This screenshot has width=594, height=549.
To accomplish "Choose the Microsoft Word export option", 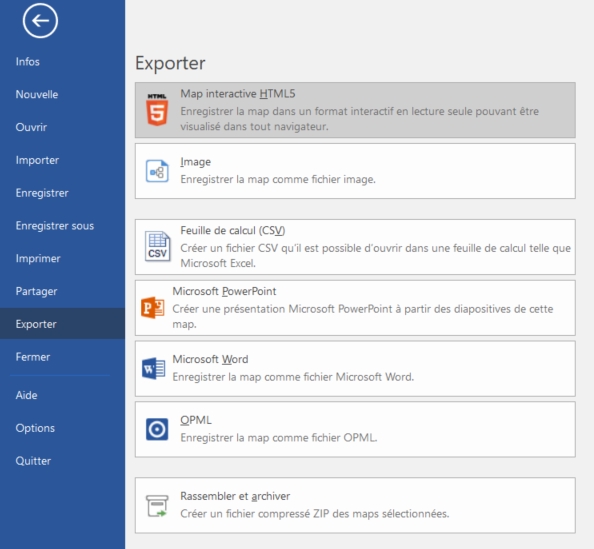I will [355, 369].
